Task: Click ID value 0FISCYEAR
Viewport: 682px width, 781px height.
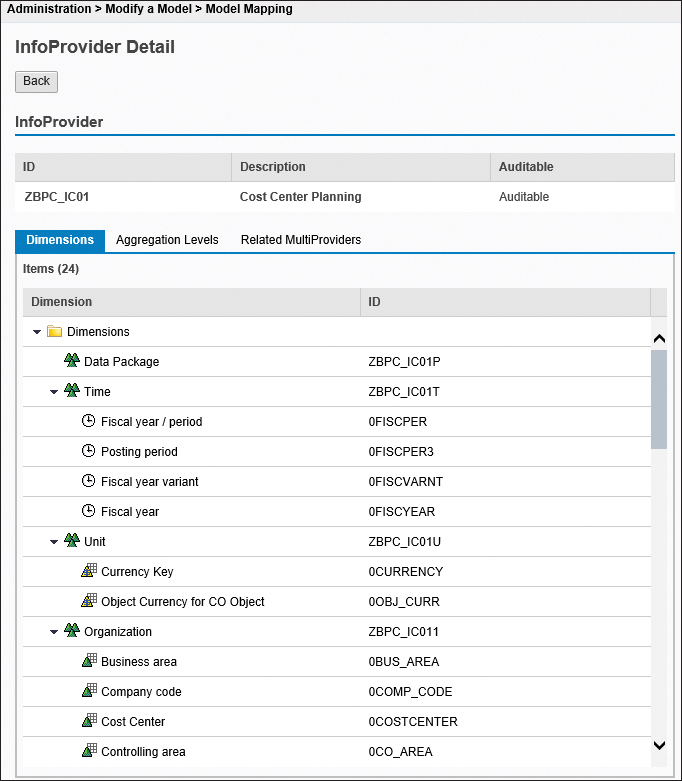Action: click(402, 512)
